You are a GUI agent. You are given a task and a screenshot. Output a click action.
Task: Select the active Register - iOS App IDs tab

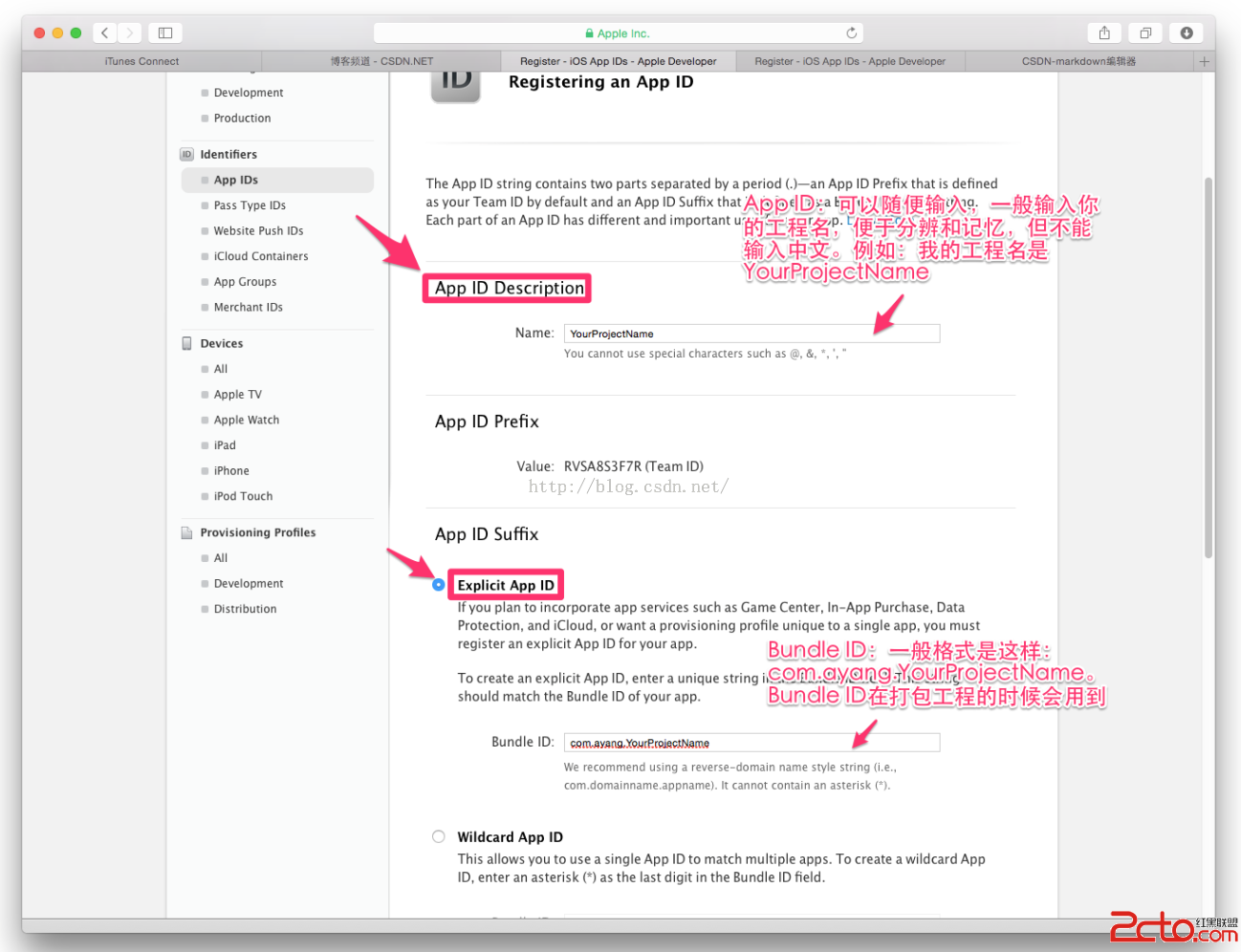coord(619,61)
